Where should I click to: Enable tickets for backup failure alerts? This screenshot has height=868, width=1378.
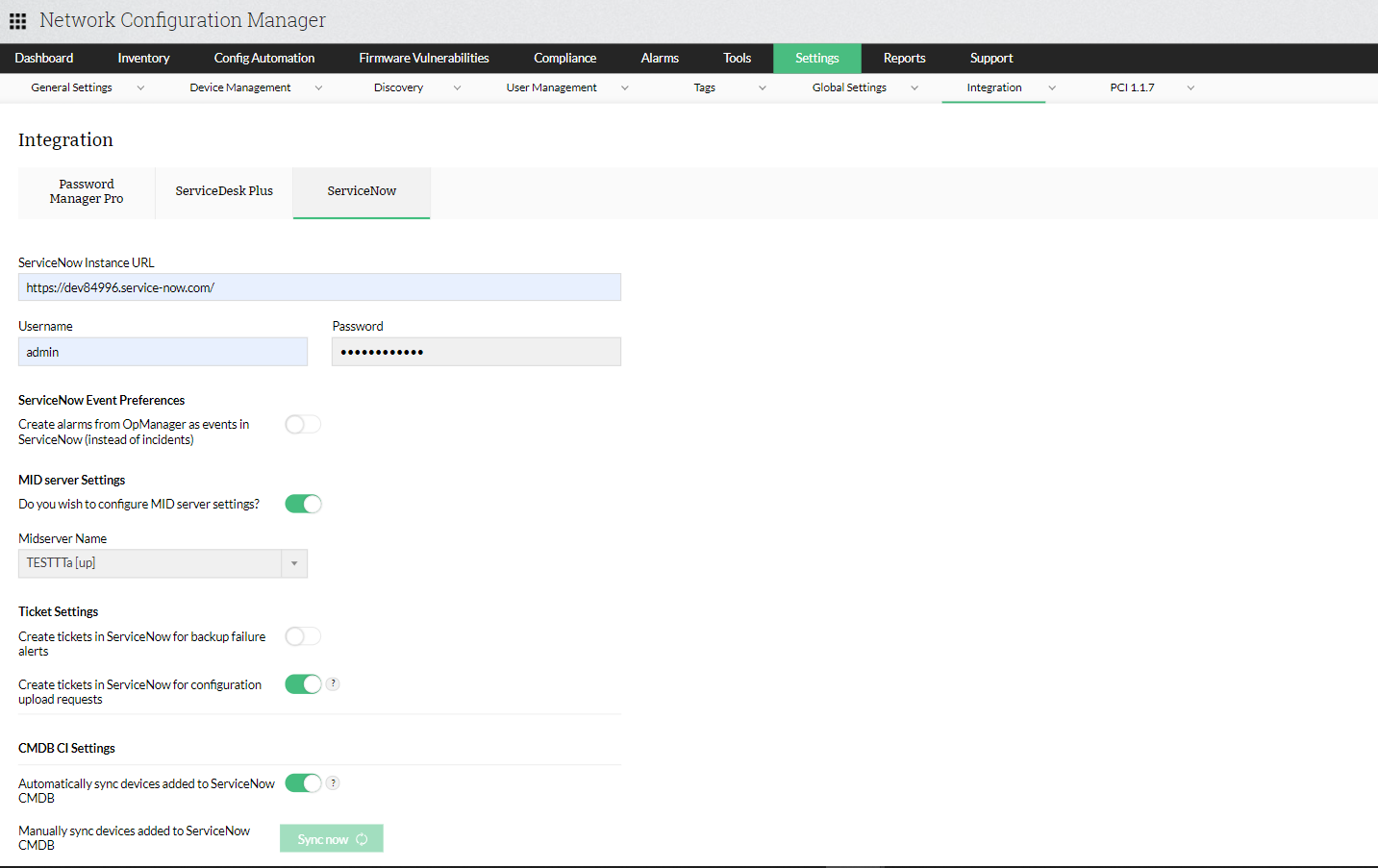tap(303, 635)
